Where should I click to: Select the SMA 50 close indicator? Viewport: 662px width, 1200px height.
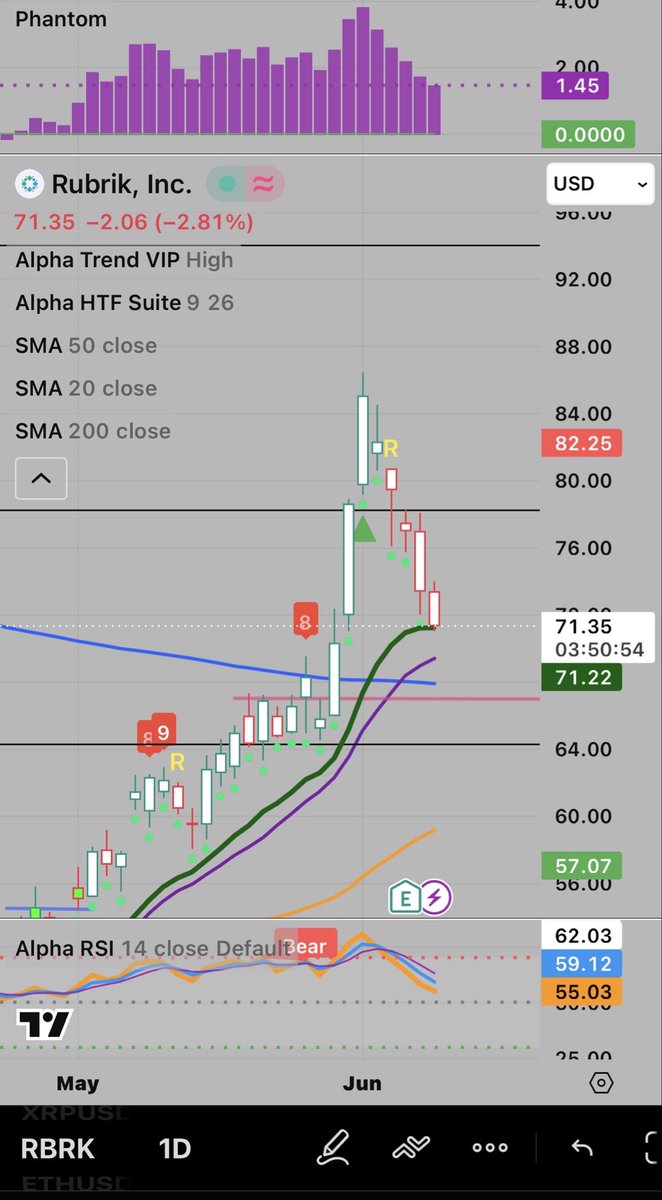click(x=86, y=345)
